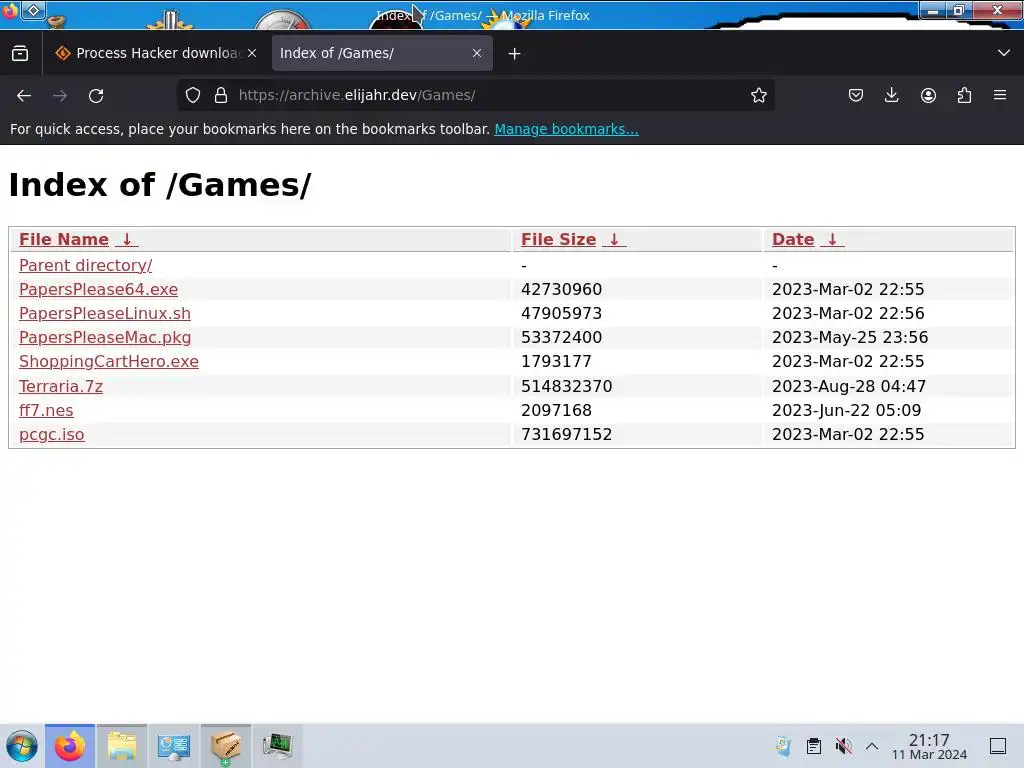Open the Firefox account icon

tap(928, 95)
